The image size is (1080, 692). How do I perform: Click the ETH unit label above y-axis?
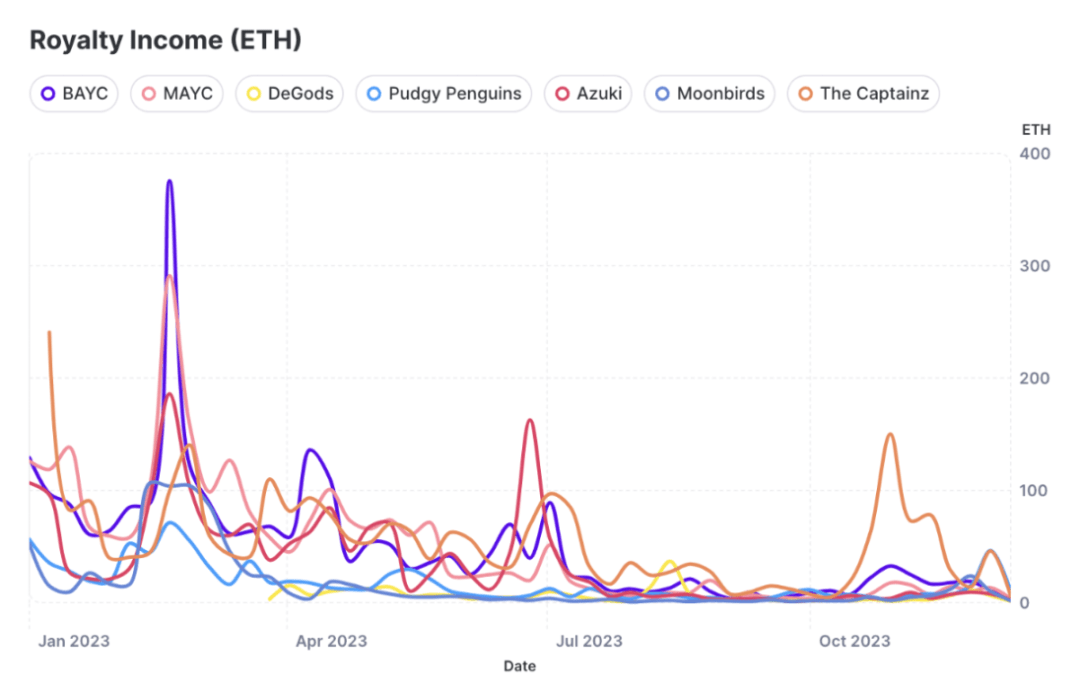(x=1035, y=130)
